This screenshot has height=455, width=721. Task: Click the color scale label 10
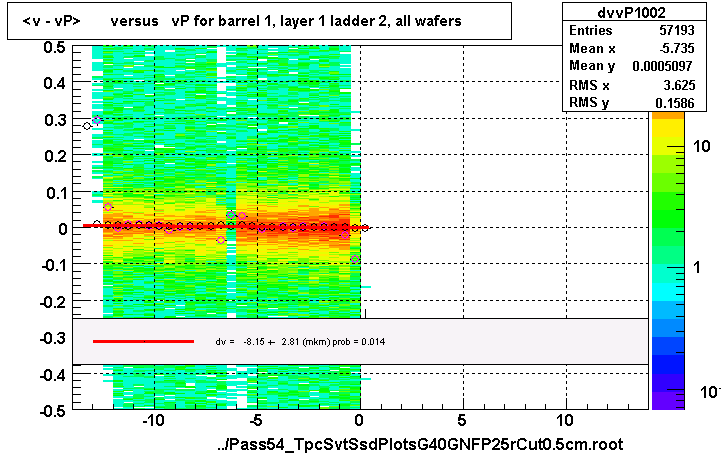[x=701, y=146]
